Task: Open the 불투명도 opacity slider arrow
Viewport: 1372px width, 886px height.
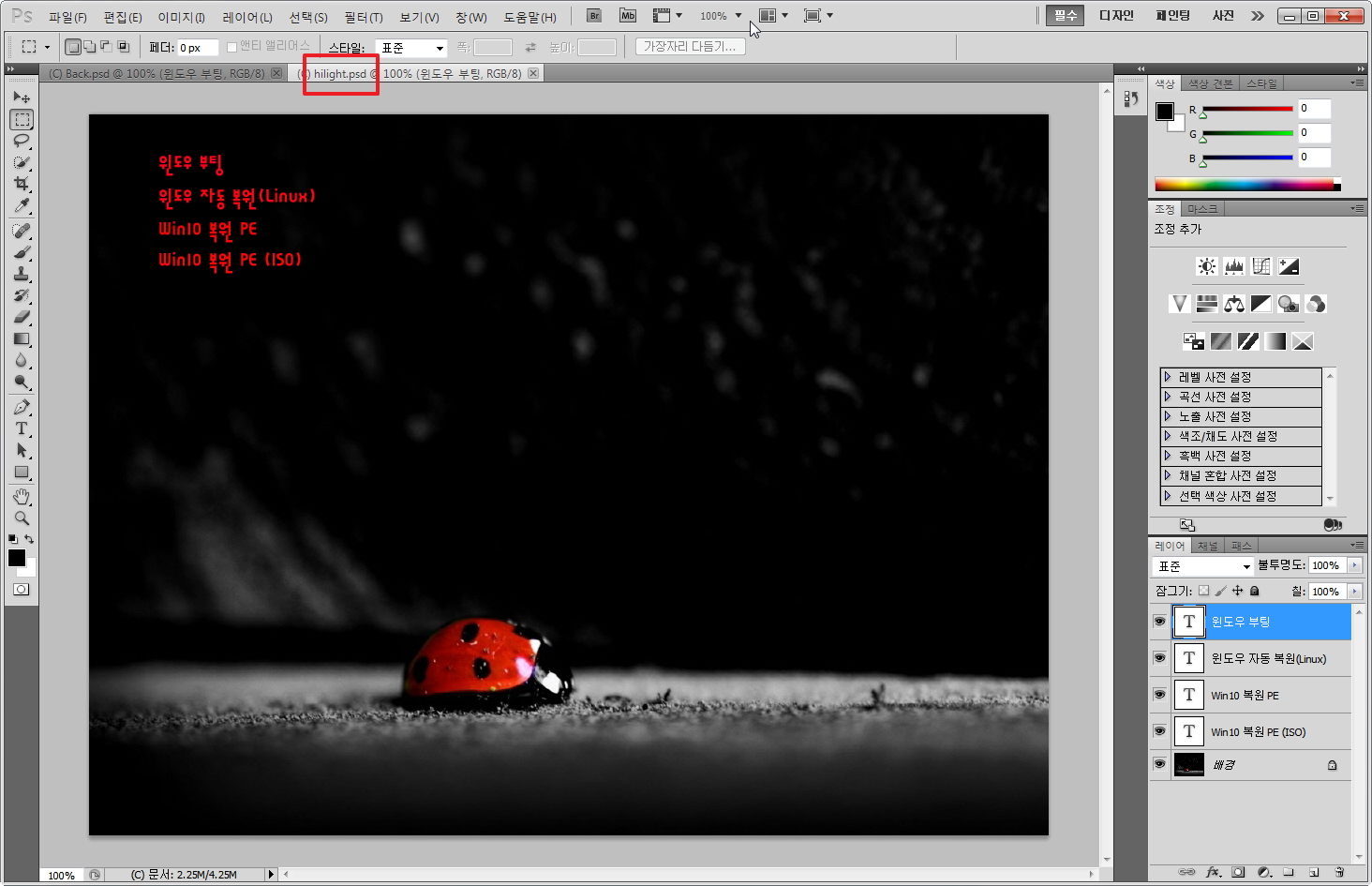Action: coord(1354,565)
